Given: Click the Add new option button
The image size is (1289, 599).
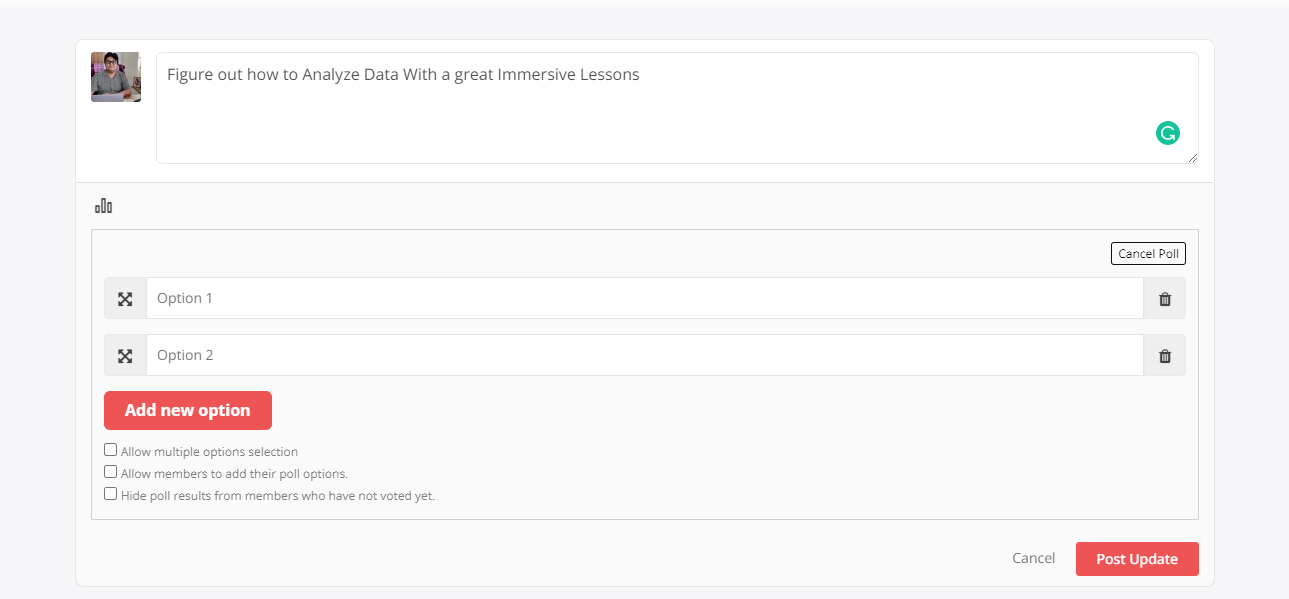Looking at the screenshot, I should click(188, 410).
